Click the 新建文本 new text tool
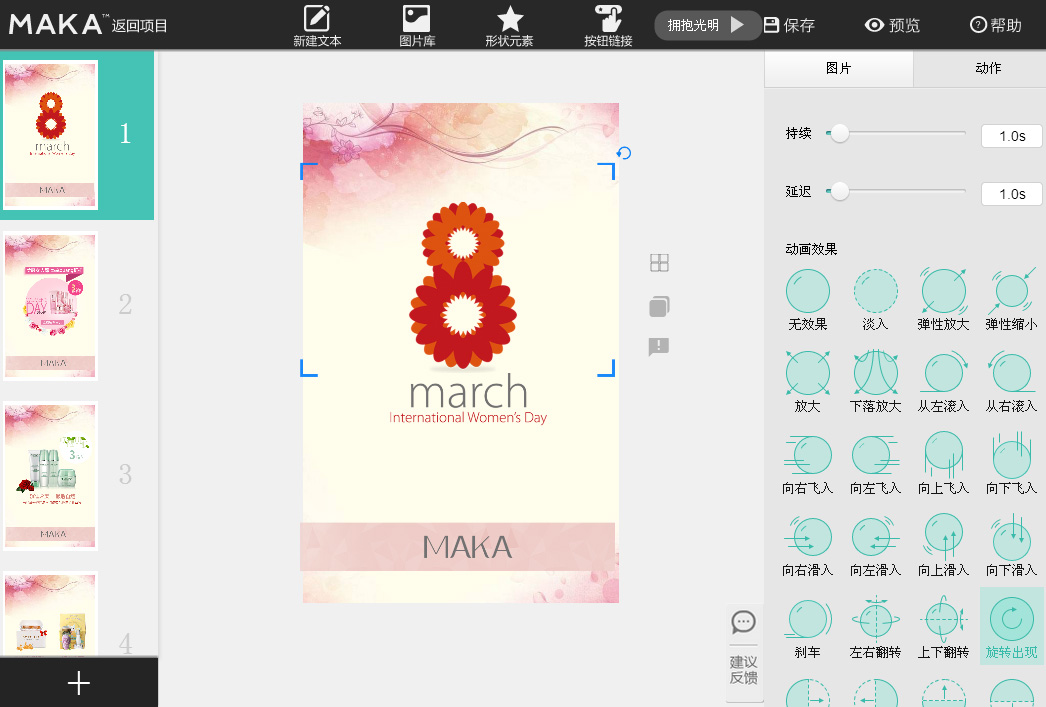Image resolution: width=1046 pixels, height=707 pixels. pos(317,26)
